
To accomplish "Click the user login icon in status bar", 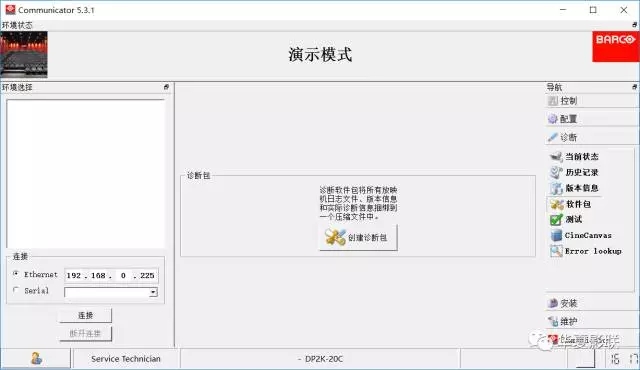I will pos(36,359).
